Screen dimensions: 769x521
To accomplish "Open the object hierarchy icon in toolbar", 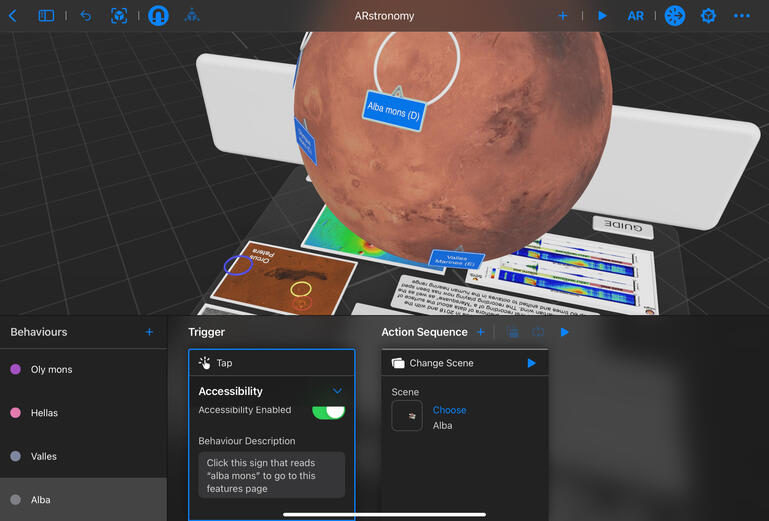I will pos(192,16).
